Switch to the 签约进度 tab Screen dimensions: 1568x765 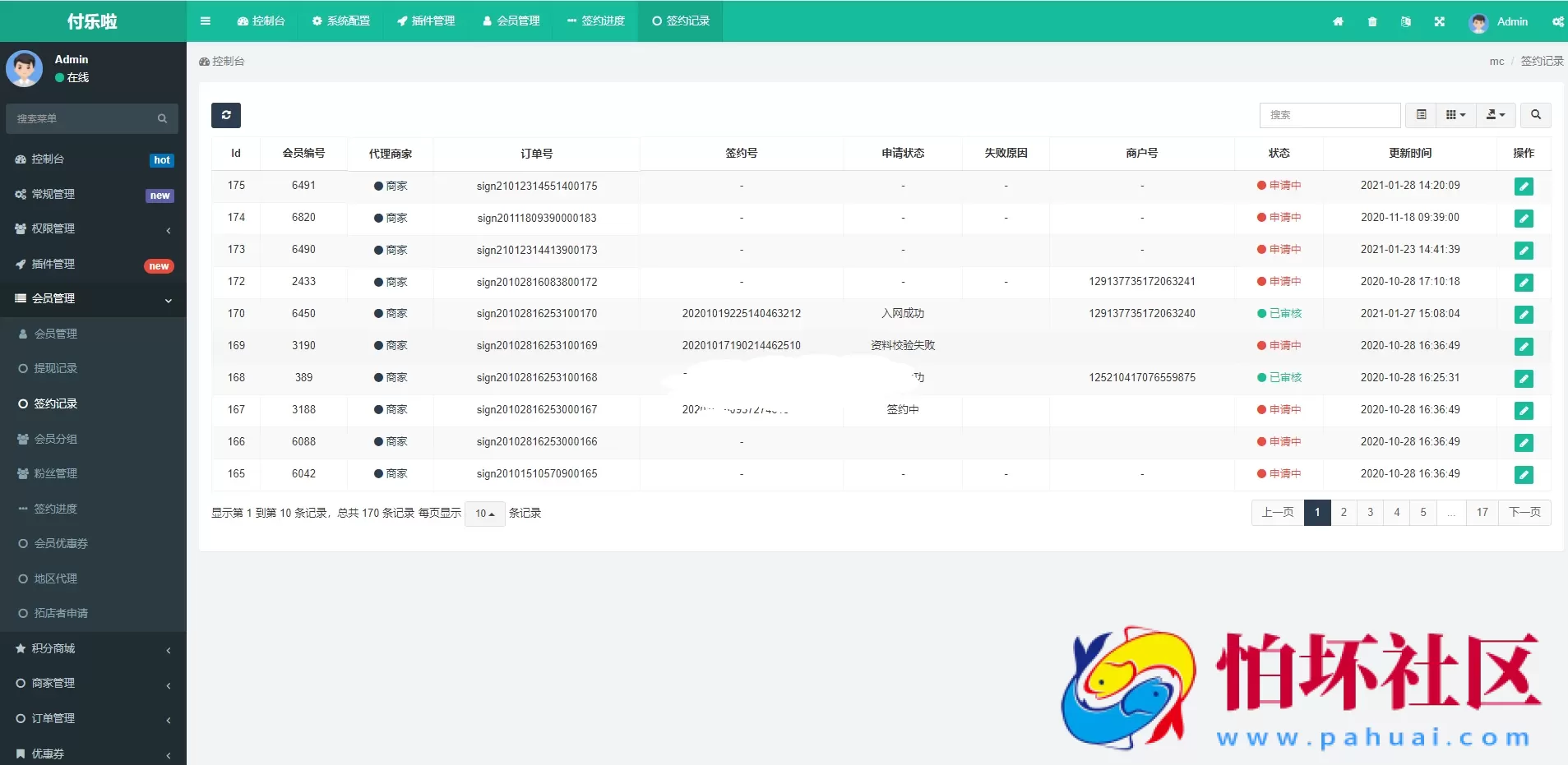tap(595, 21)
